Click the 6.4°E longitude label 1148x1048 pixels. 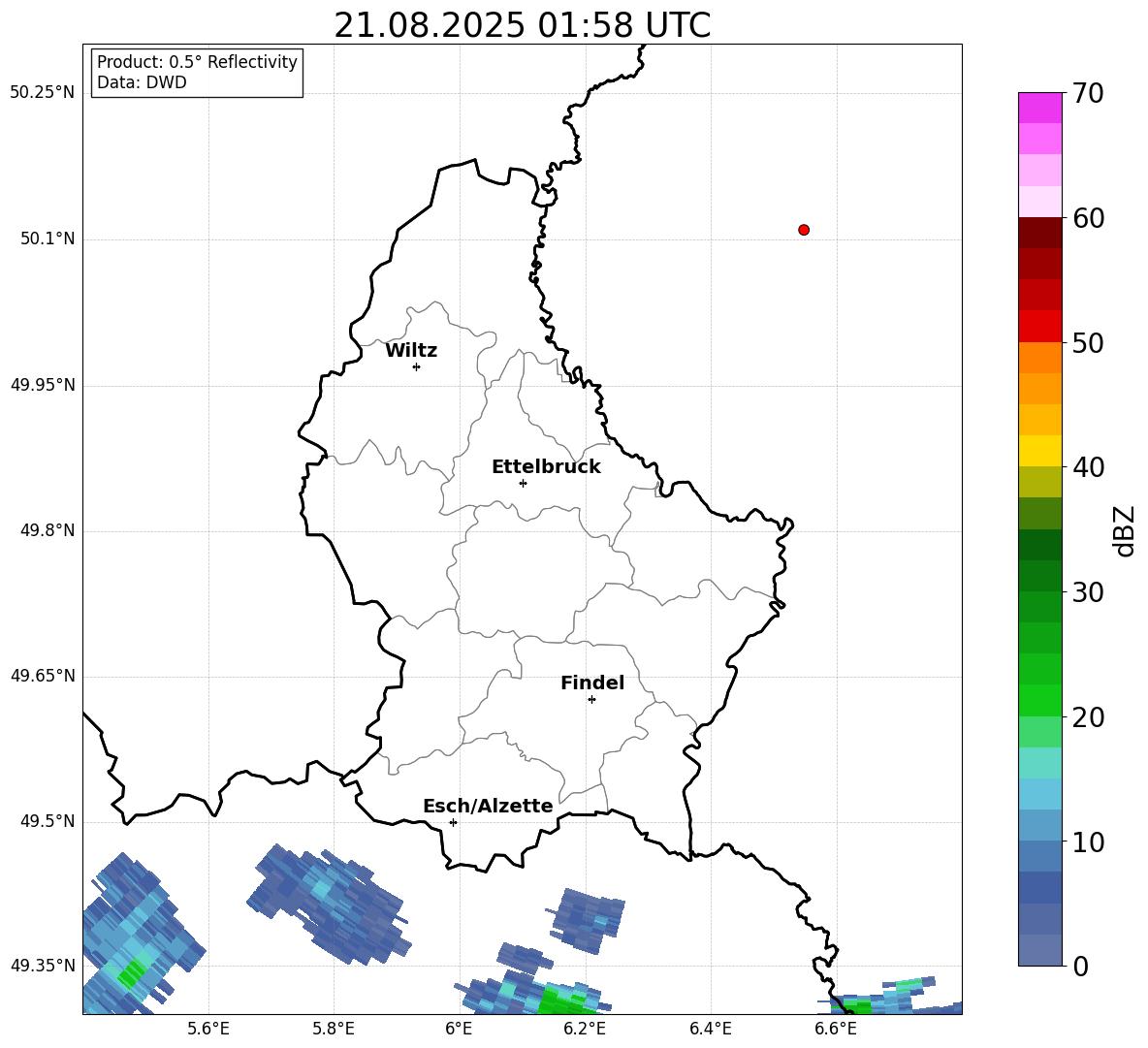tap(710, 1029)
